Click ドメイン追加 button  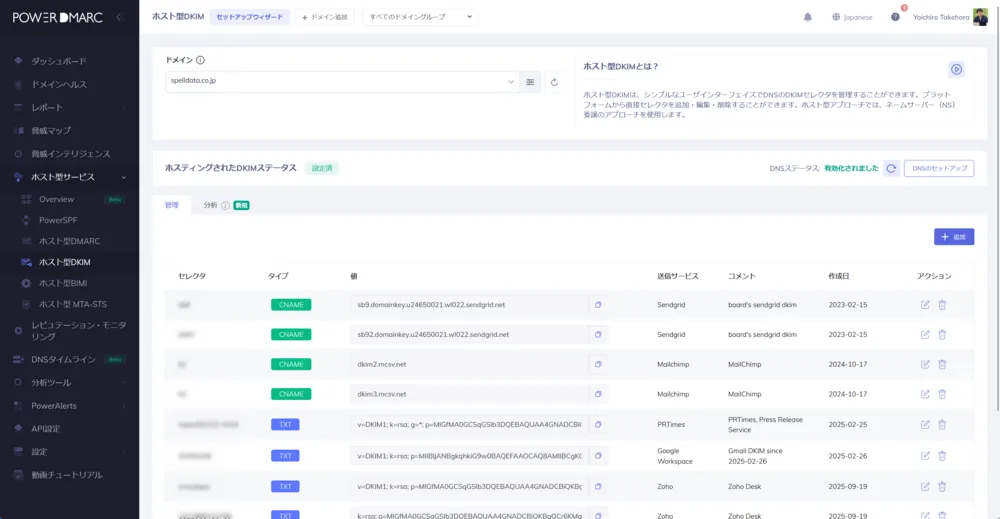tap(325, 17)
